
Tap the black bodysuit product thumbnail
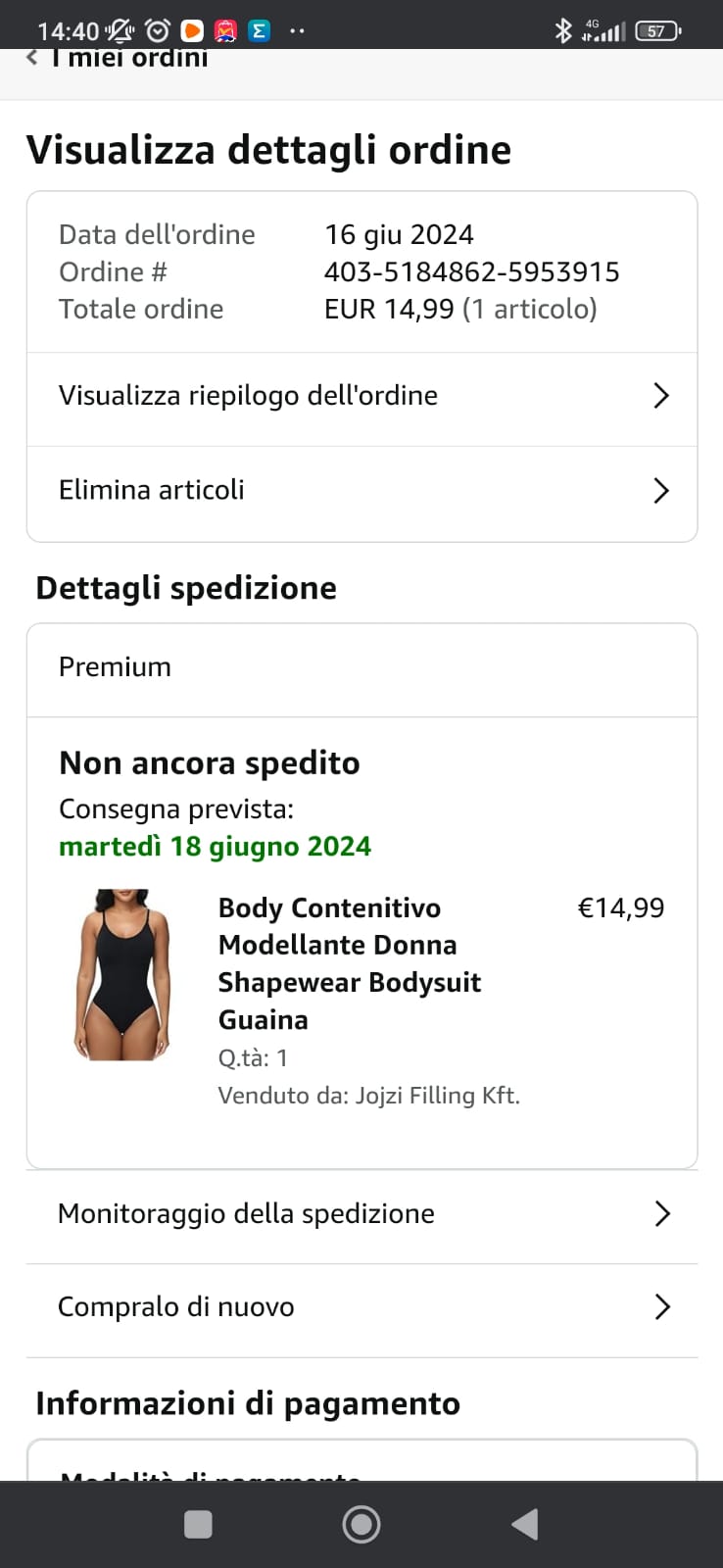[x=123, y=974]
